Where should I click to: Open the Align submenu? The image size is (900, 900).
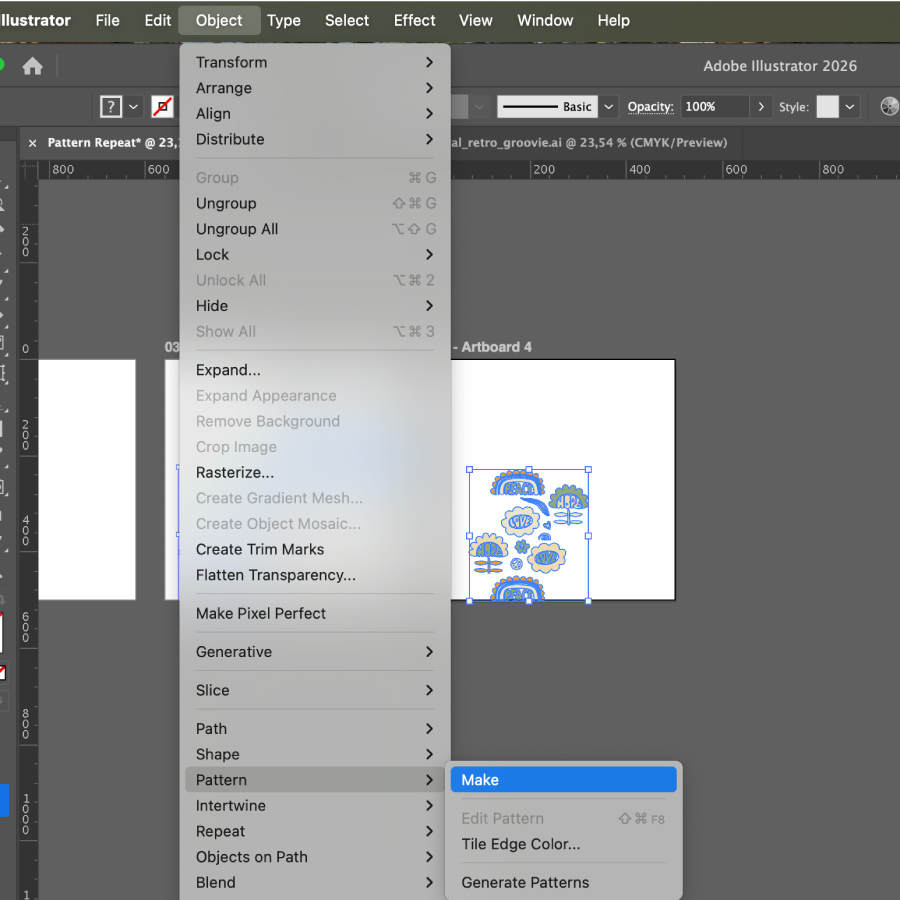coord(315,114)
